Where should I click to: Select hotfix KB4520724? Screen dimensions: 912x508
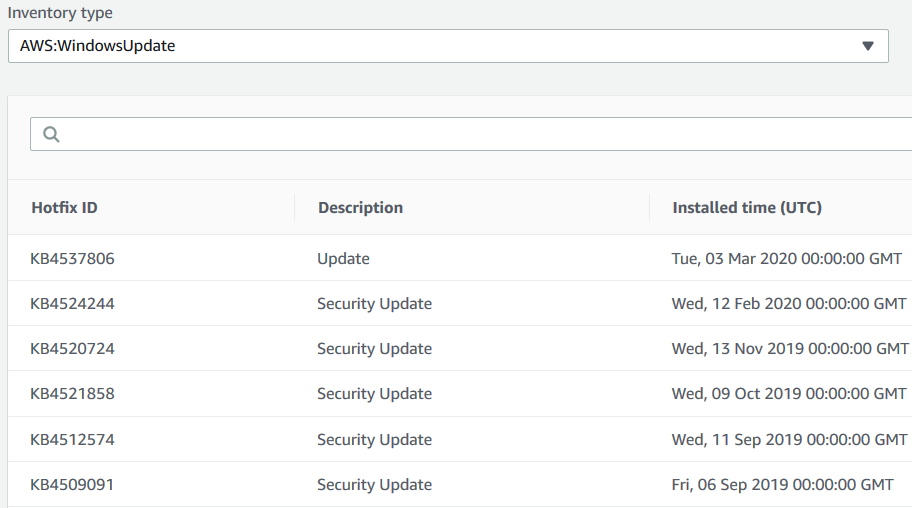click(x=72, y=349)
